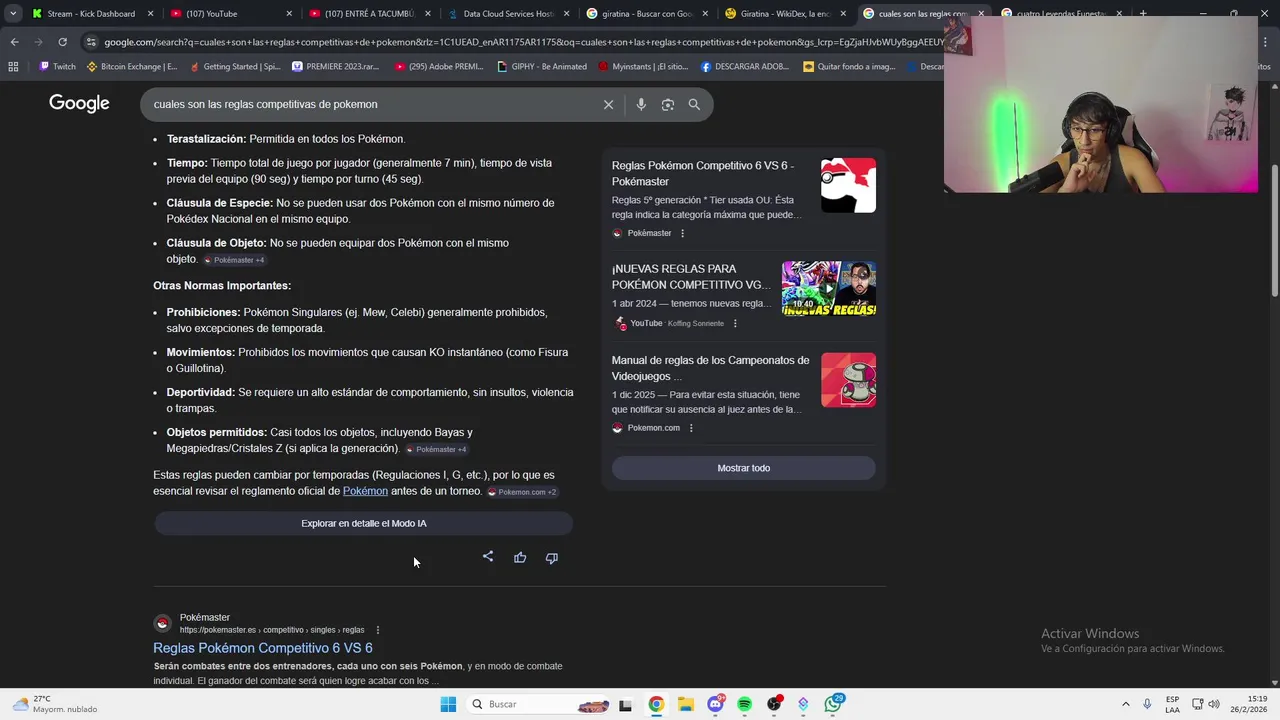Image resolution: width=1280 pixels, height=720 pixels.
Task: Expand Pokémaster +4 citation after Objetos permitidos
Action: [x=437, y=449]
